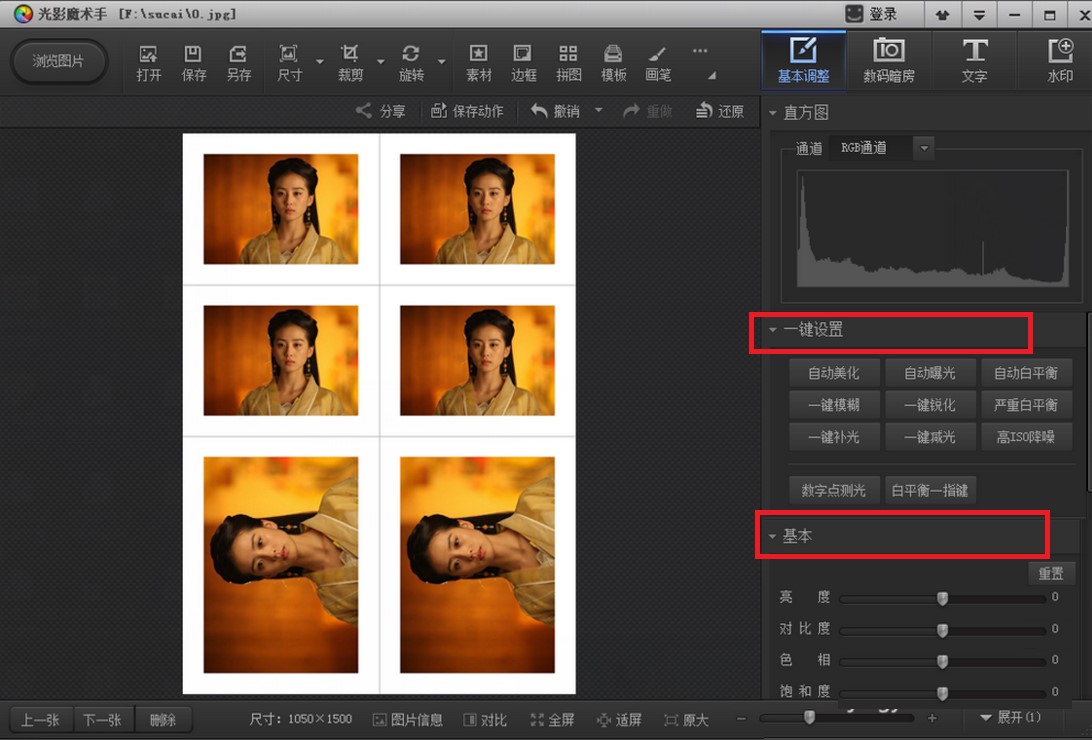This screenshot has width=1092, height=740.
Task: Select the 画笔 (Brush) tool
Action: pos(657,54)
